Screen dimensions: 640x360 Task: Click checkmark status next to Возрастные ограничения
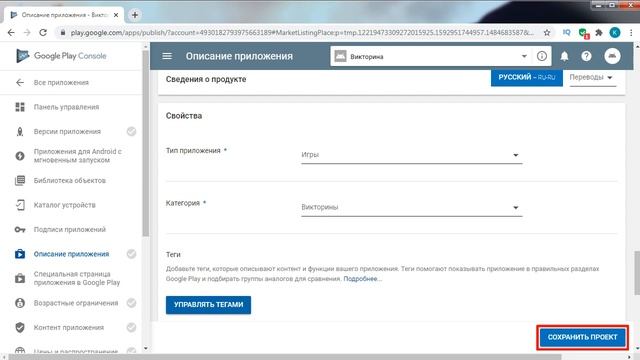click(131, 303)
